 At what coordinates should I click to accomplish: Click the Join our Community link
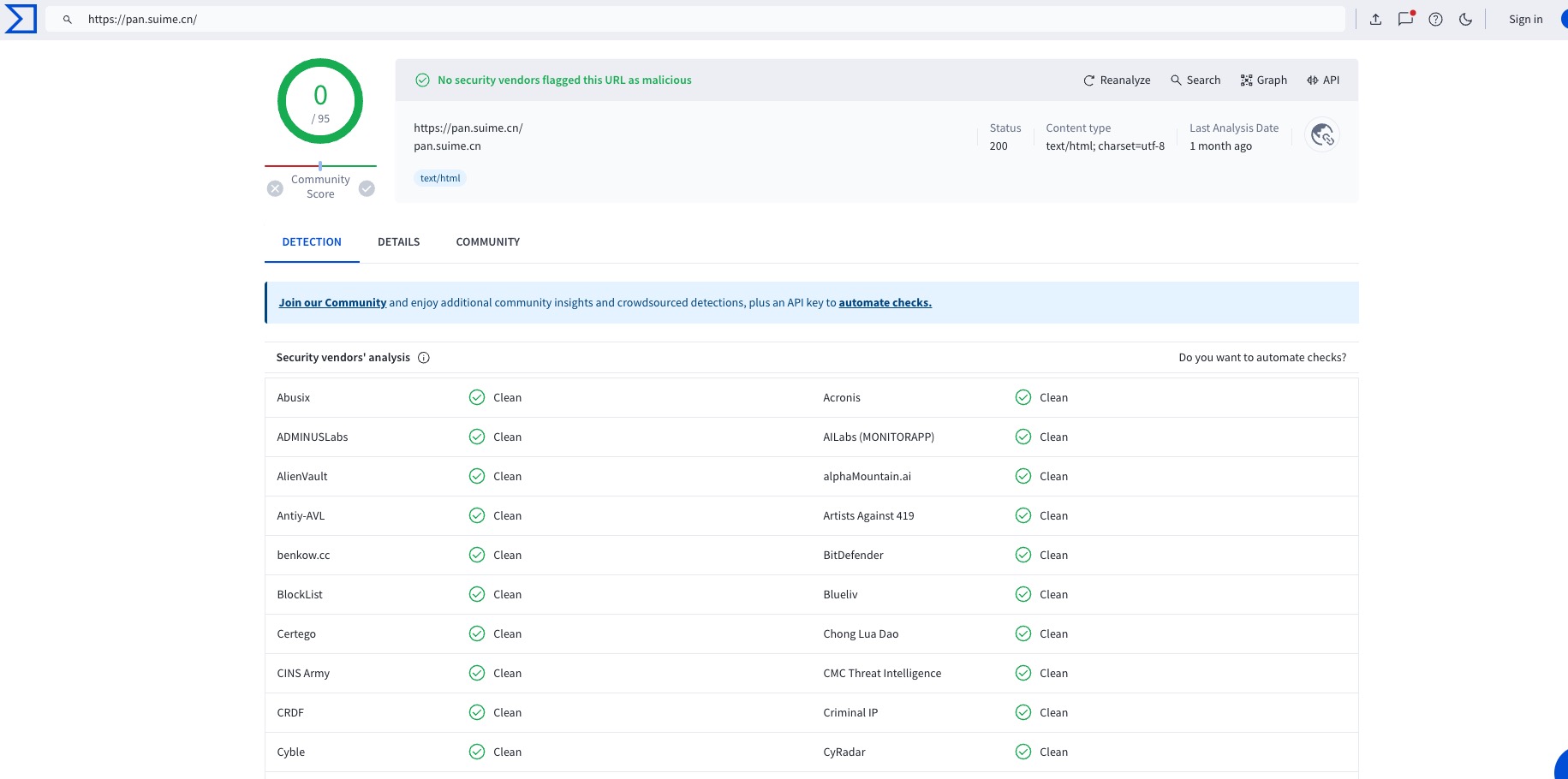coord(332,302)
